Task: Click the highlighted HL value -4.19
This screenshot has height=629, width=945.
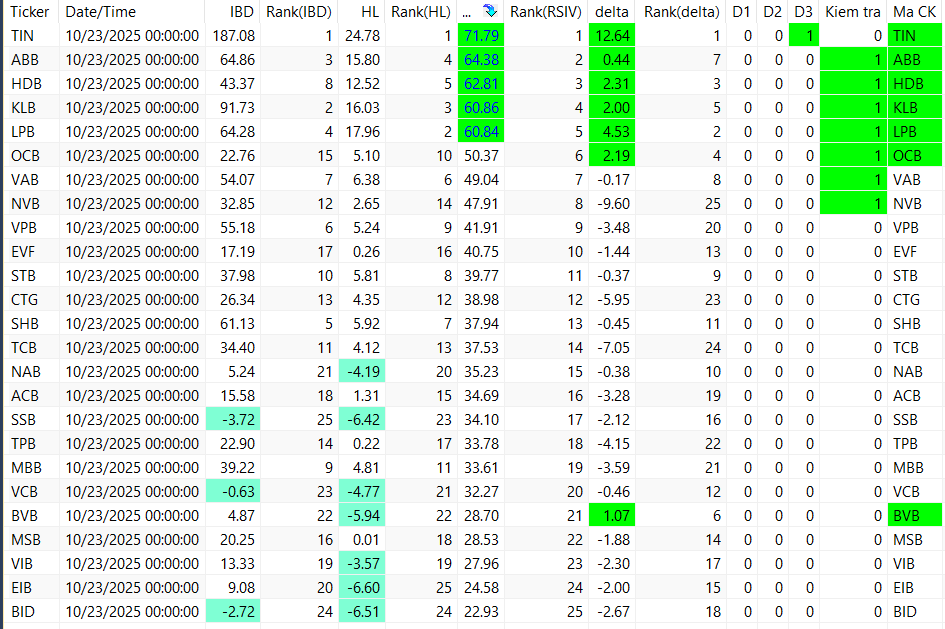Action: (x=362, y=372)
